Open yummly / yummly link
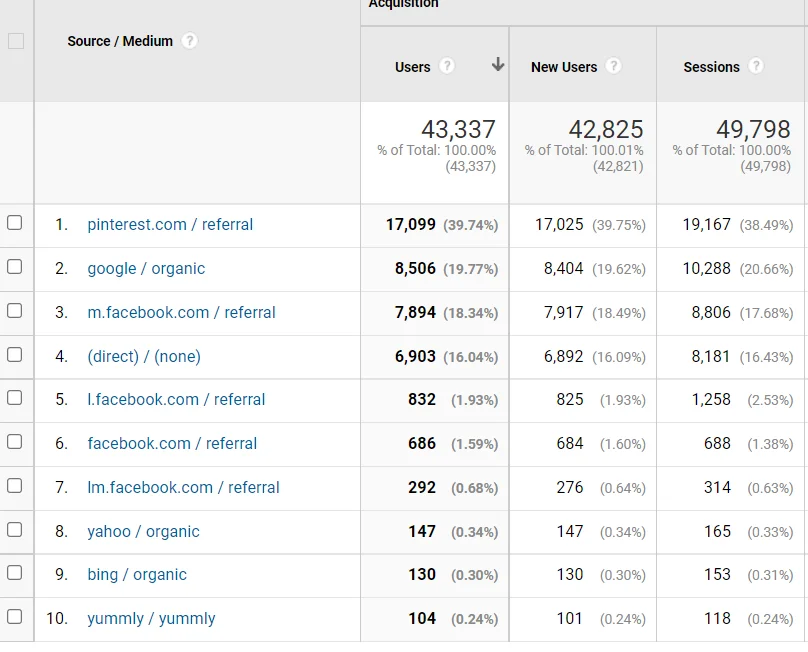This screenshot has width=808, height=652. coord(152,618)
